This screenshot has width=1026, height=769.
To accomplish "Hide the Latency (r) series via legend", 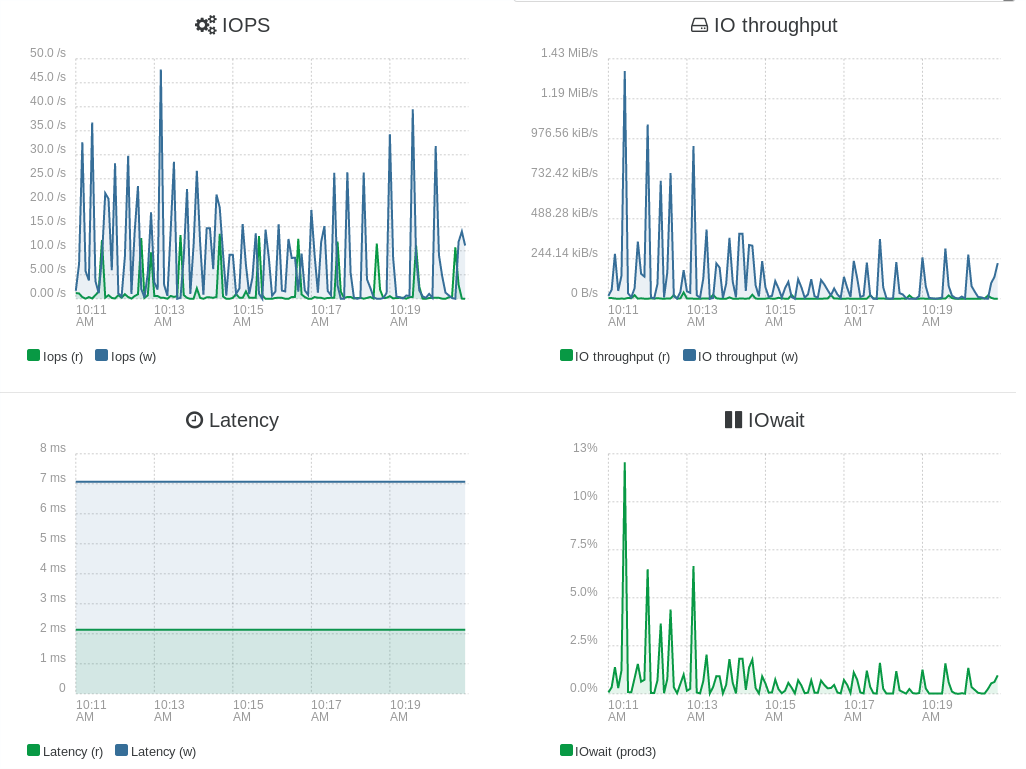I will pyautogui.click(x=65, y=751).
